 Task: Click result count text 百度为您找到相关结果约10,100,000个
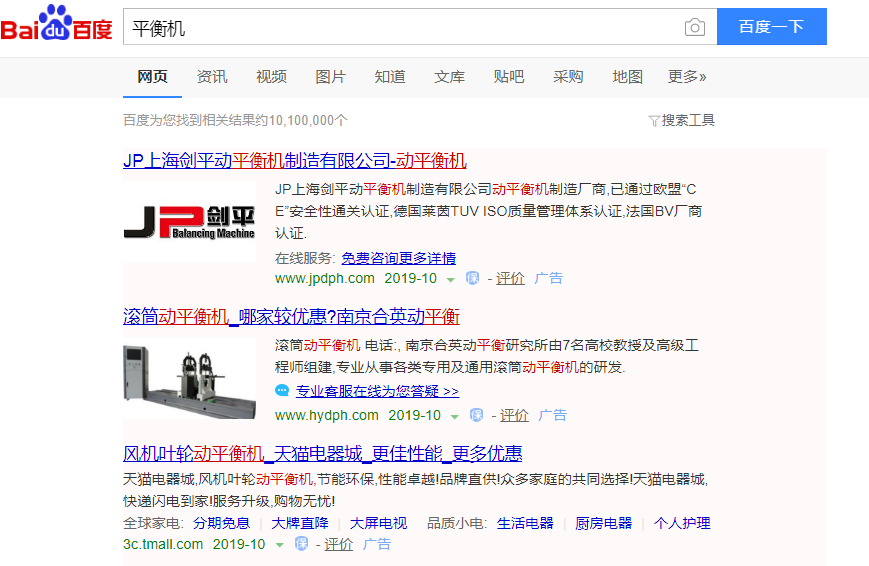pyautogui.click(x=236, y=120)
